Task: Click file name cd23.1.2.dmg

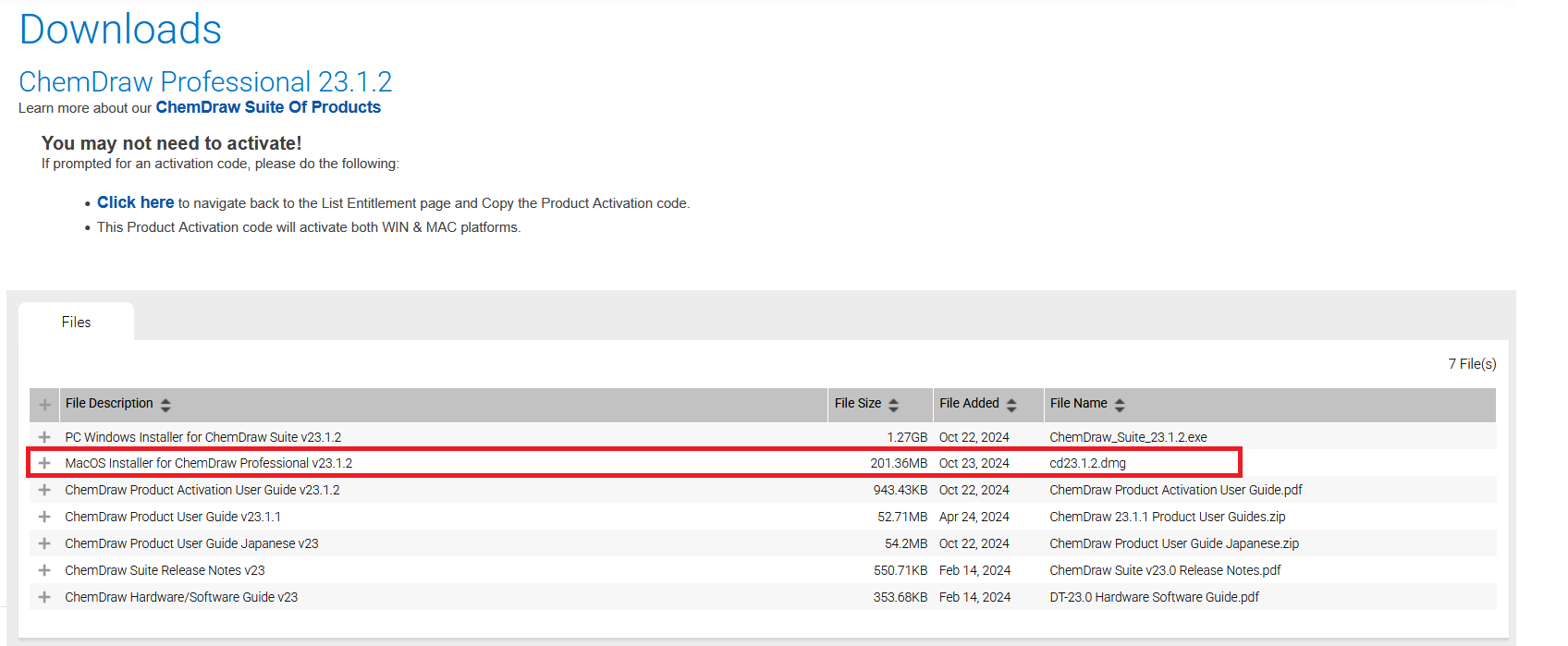Action: (x=1087, y=463)
